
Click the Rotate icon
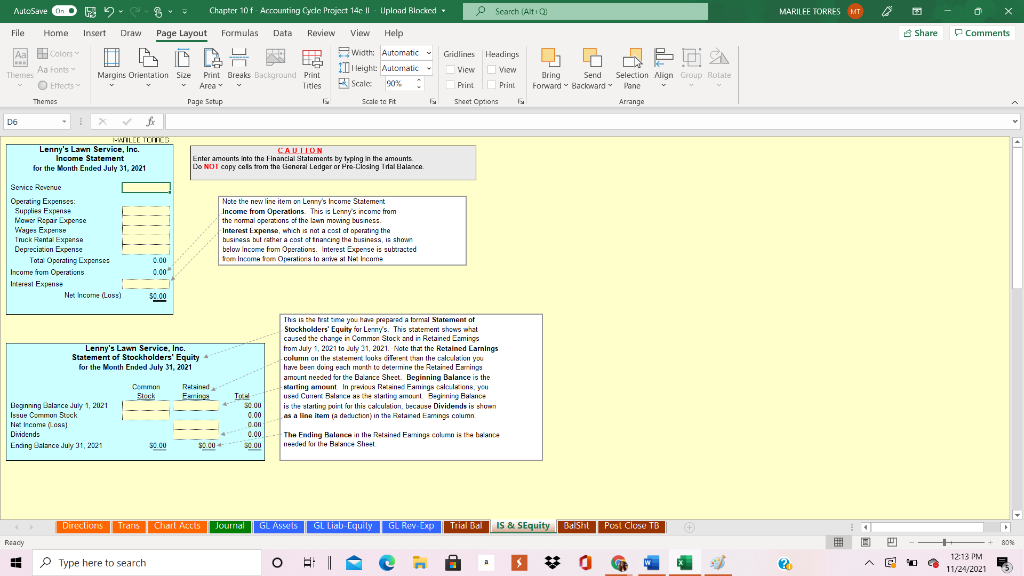pos(717,68)
